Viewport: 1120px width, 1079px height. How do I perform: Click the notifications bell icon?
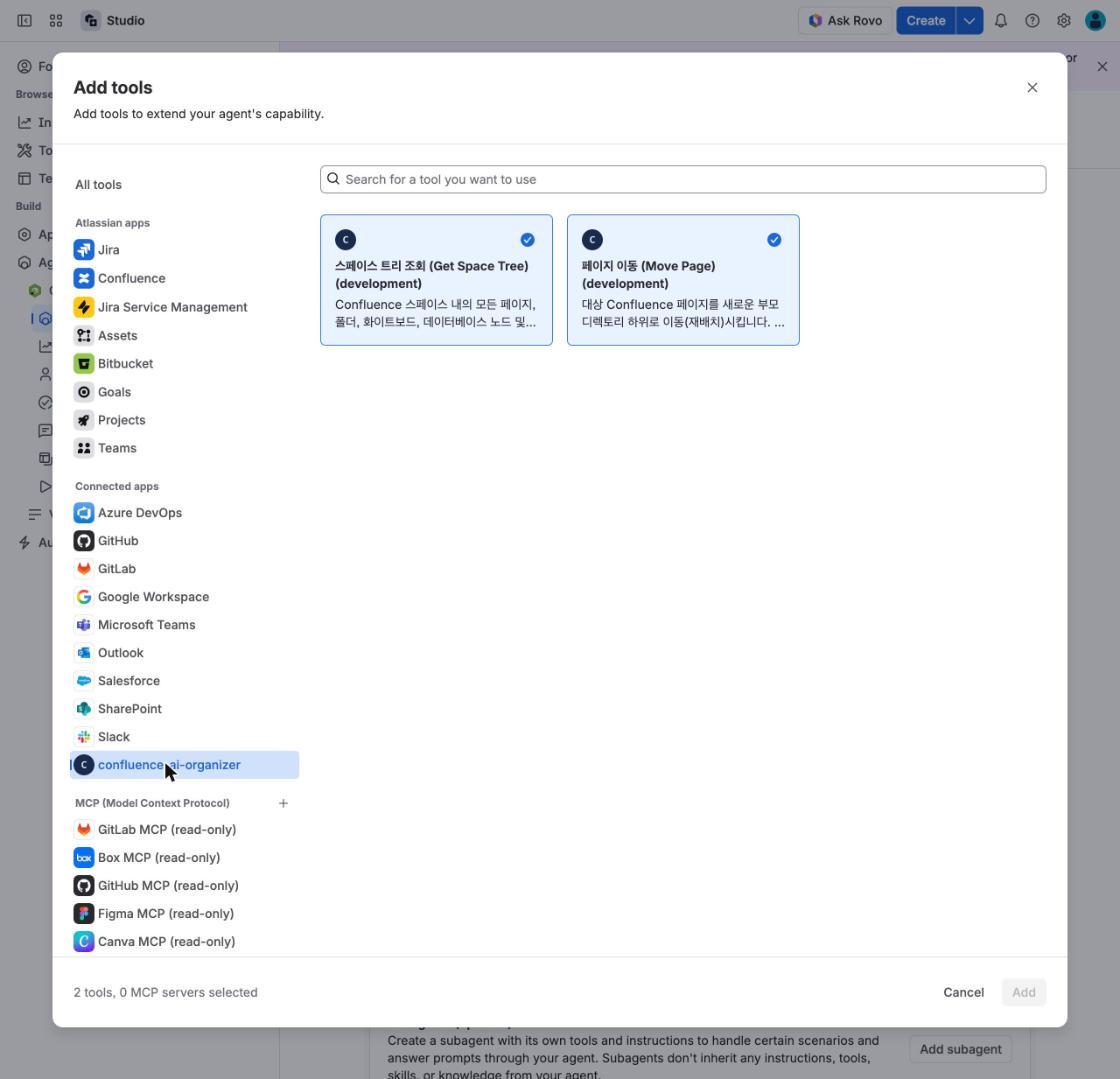(x=1001, y=21)
